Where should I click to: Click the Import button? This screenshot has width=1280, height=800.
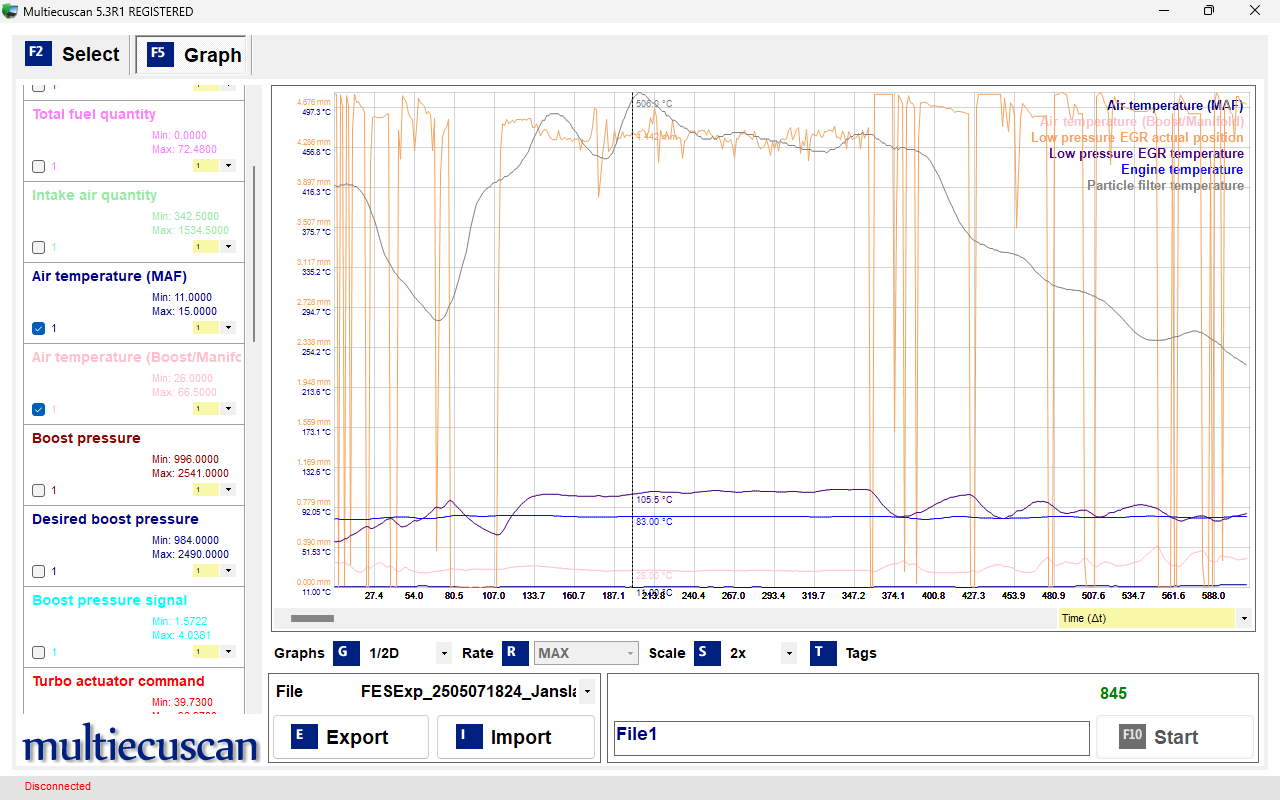coord(516,737)
